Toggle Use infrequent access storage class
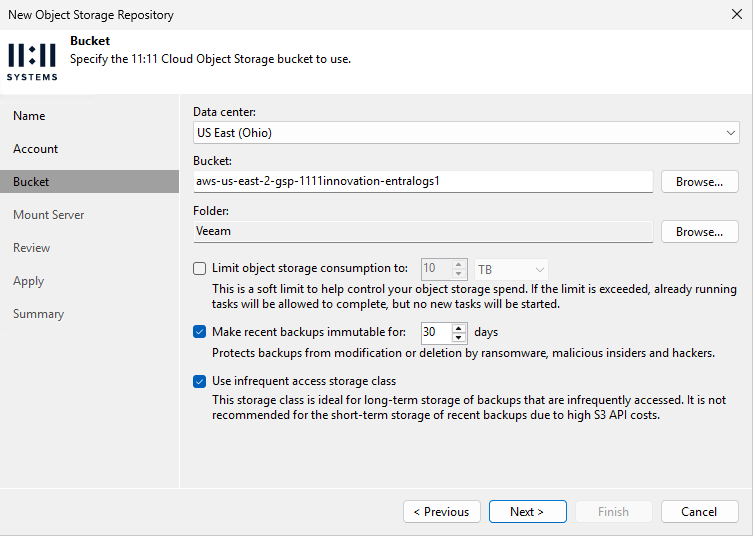The image size is (753, 536). [199, 381]
